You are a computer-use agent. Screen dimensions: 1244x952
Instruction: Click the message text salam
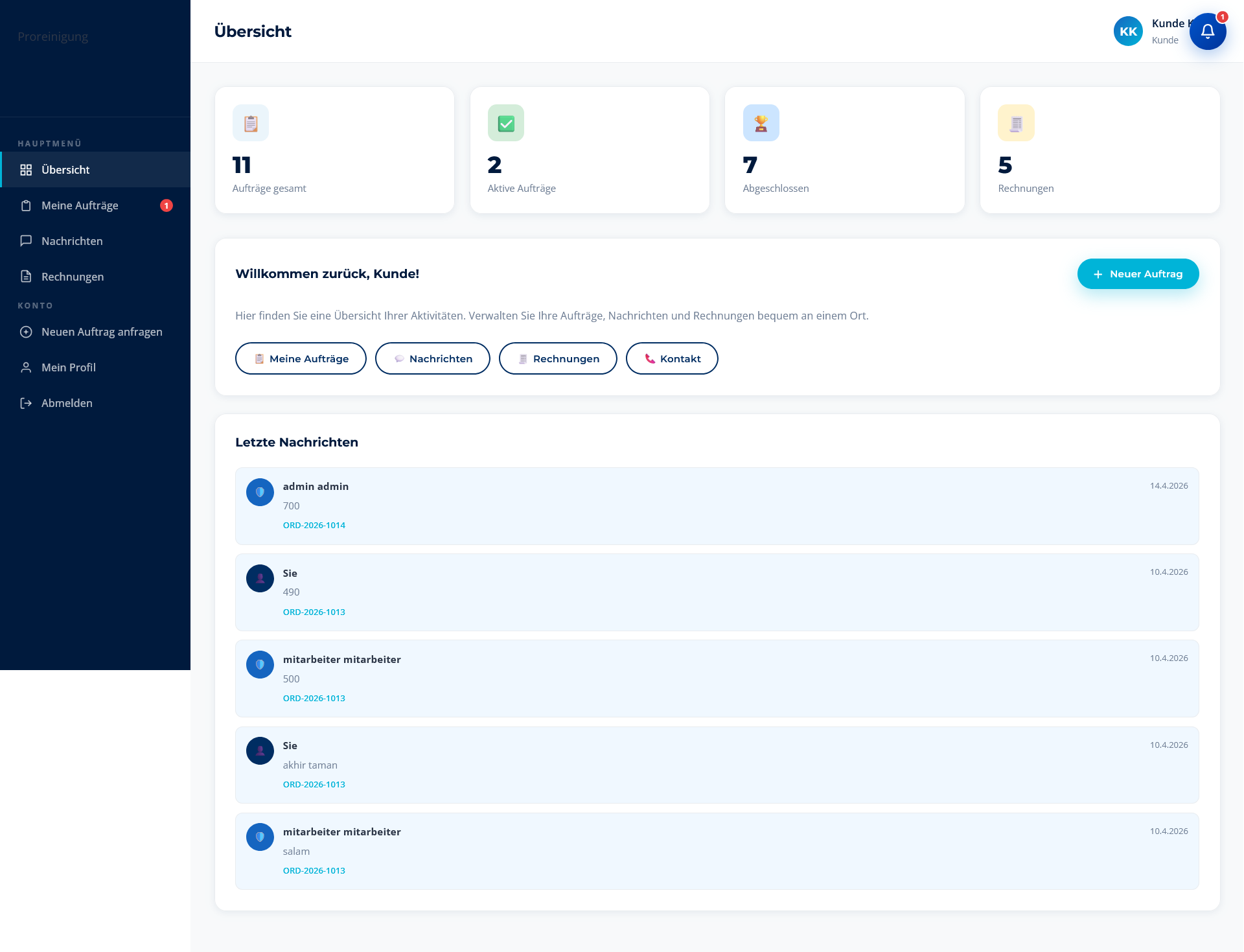pos(297,852)
